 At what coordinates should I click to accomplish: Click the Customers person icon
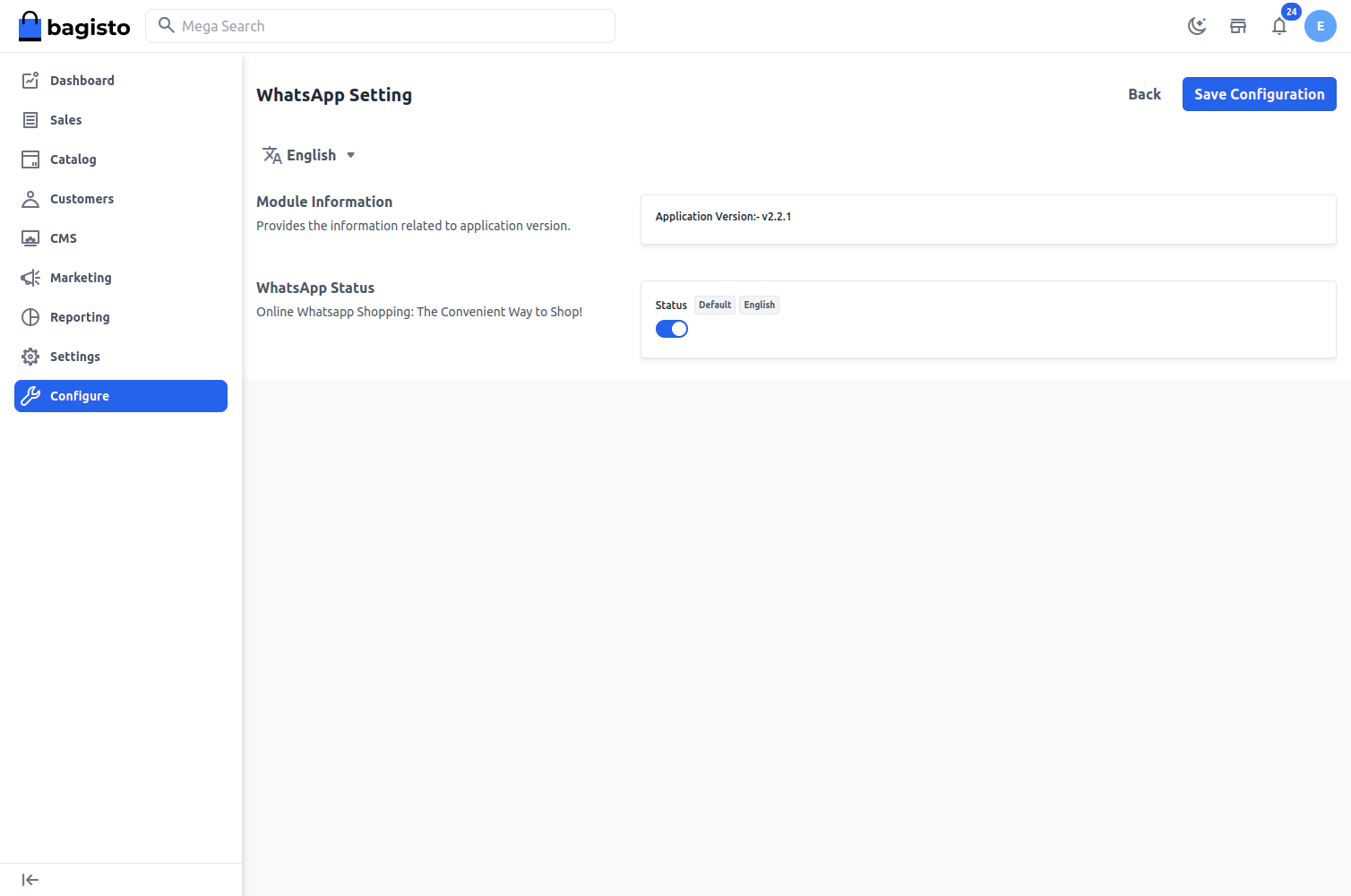(30, 199)
